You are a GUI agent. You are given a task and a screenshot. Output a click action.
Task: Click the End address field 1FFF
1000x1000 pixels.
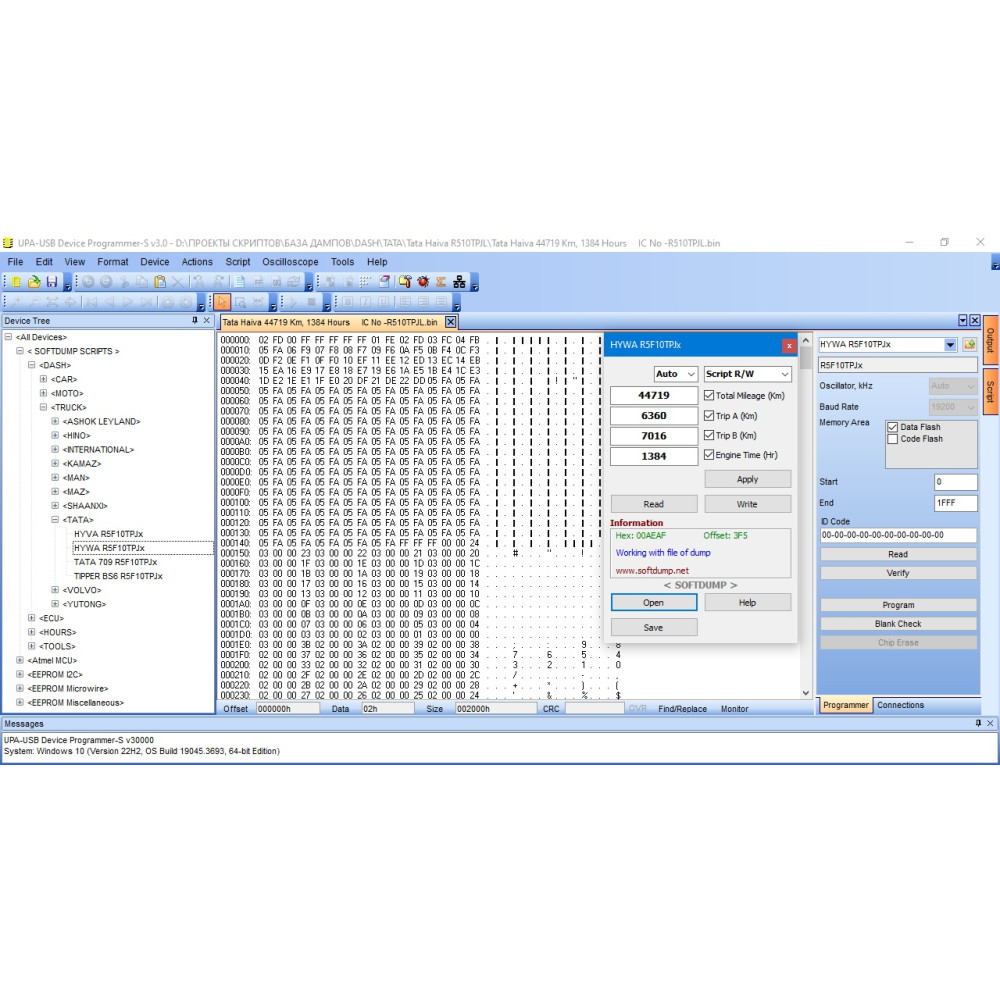955,503
